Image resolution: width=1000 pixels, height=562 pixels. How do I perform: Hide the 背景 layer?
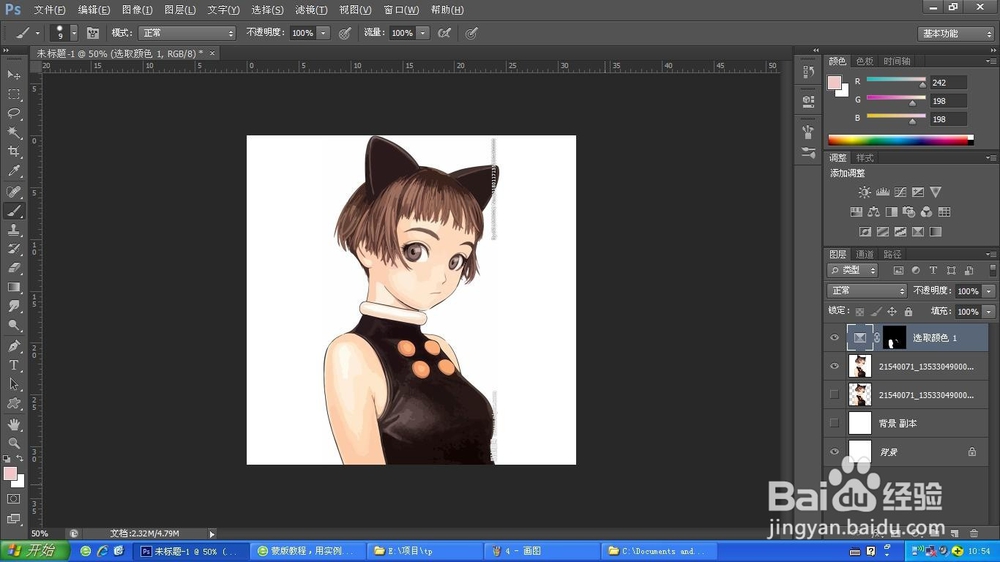(834, 452)
